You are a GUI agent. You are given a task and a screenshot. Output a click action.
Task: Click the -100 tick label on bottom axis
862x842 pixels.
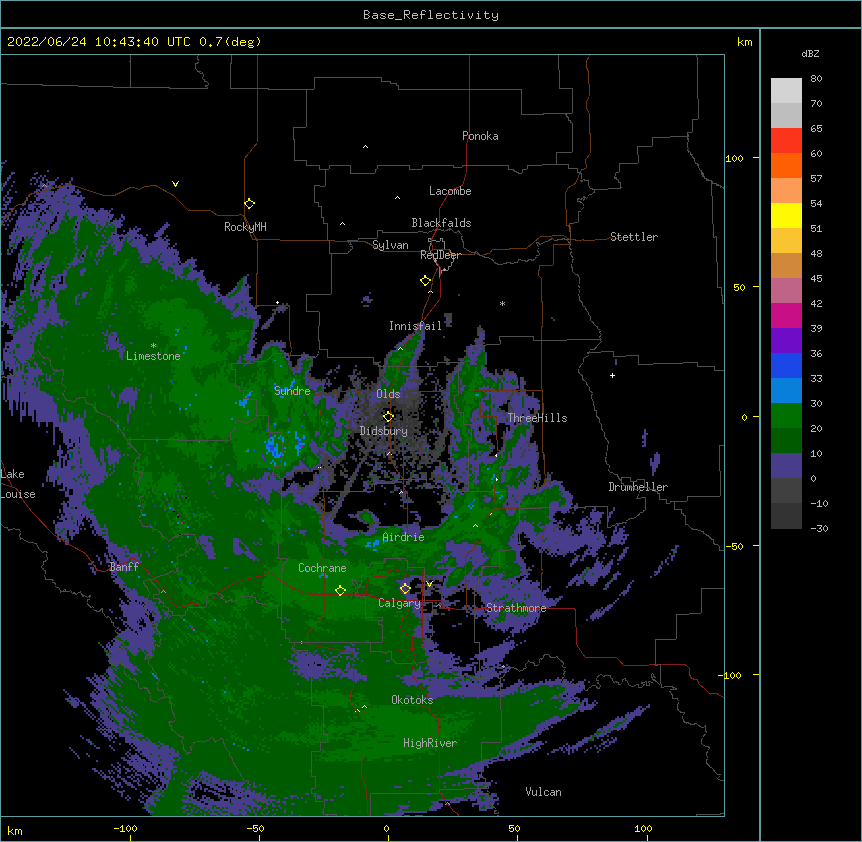[x=125, y=828]
